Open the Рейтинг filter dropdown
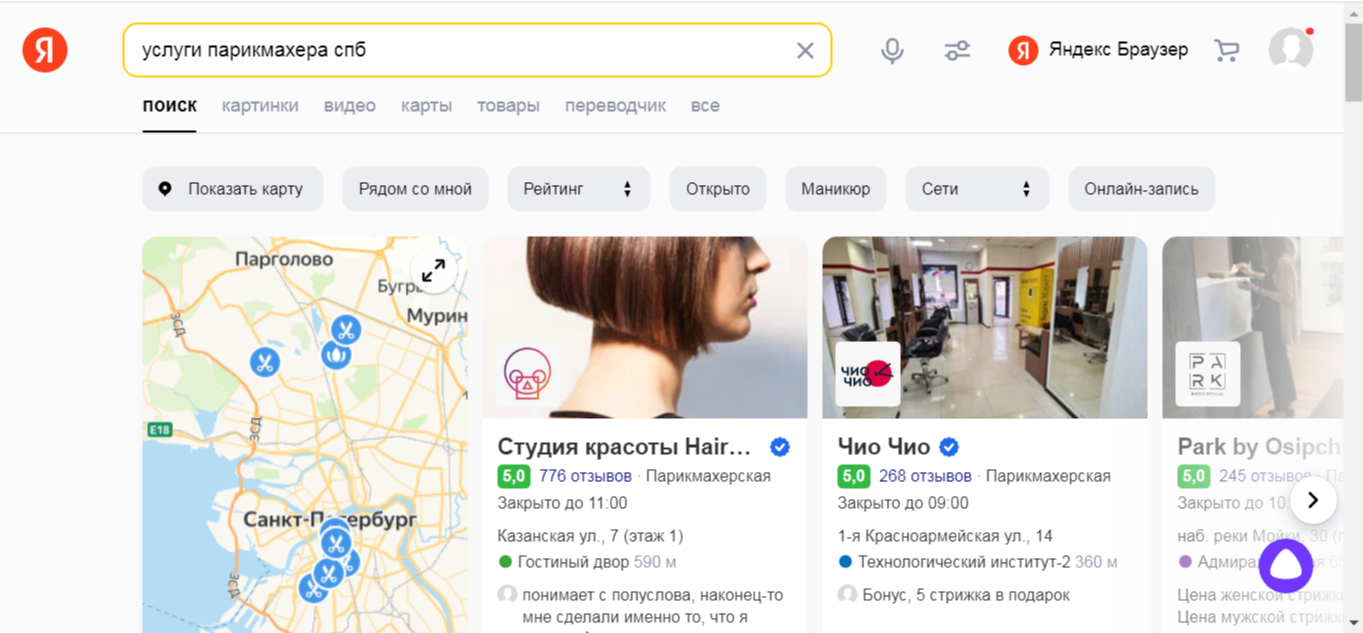The image size is (1363, 633). (x=579, y=189)
